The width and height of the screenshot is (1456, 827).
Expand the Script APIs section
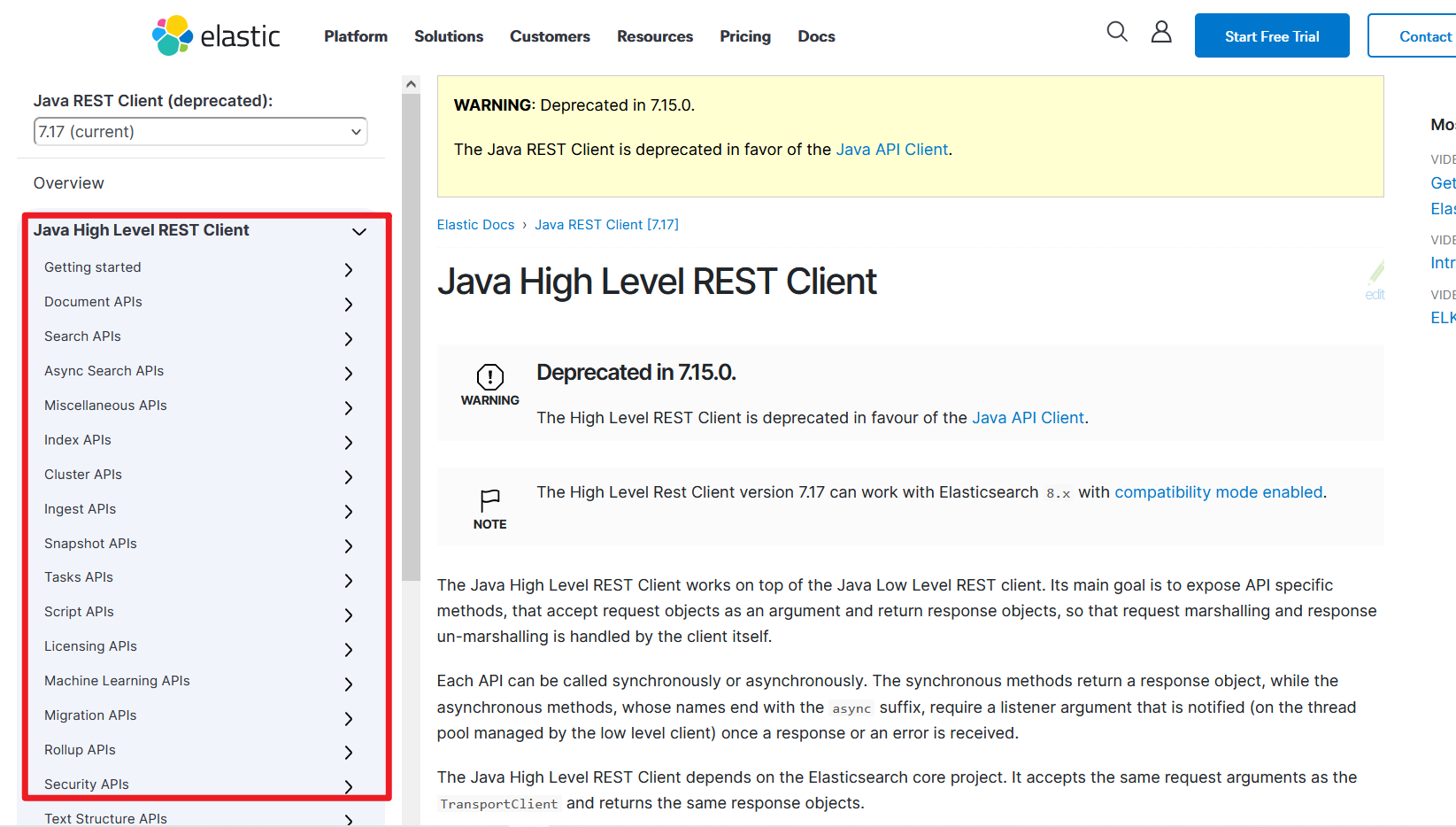click(x=349, y=615)
